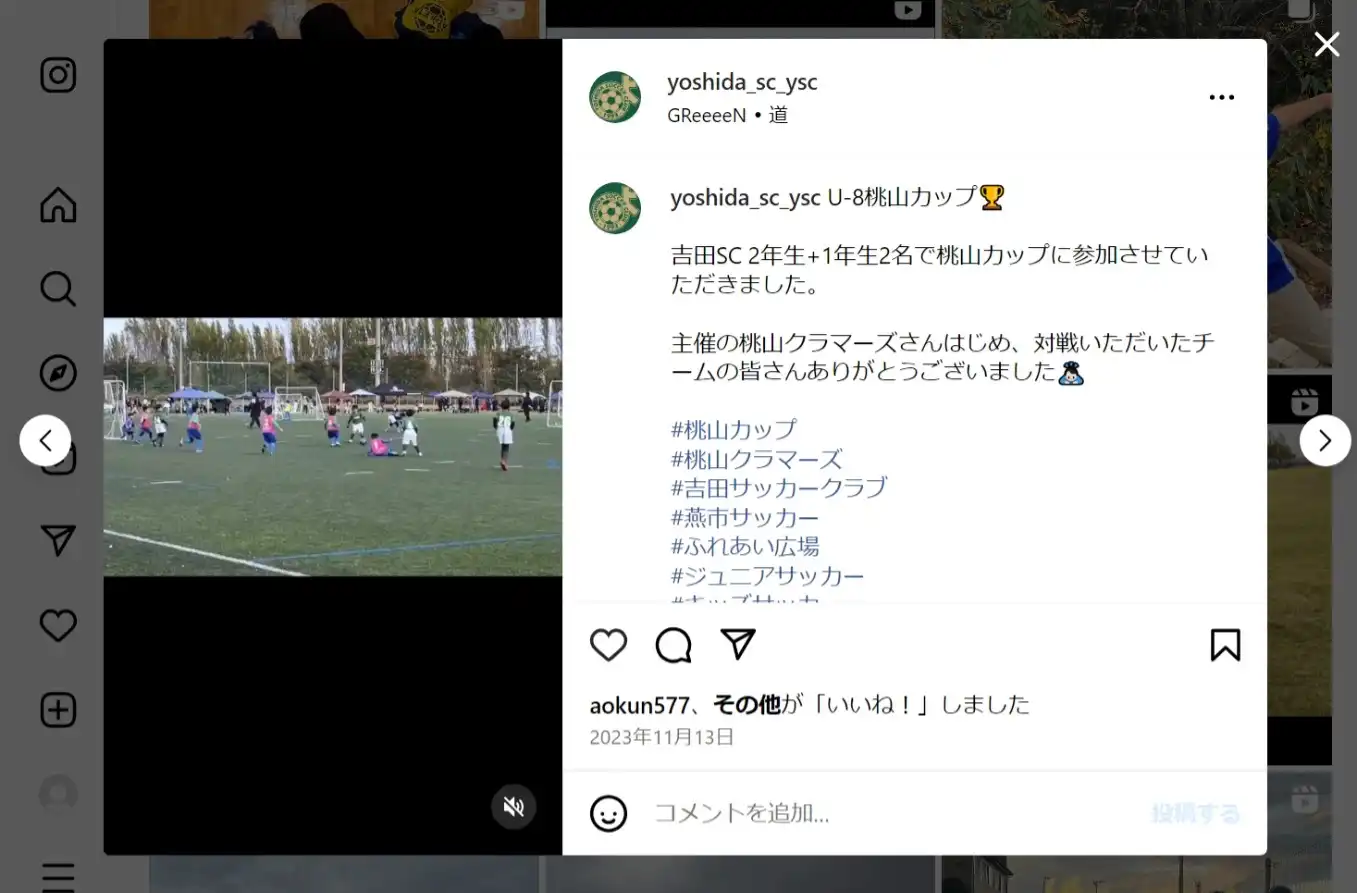Save post with bookmark icon
The width and height of the screenshot is (1357, 893).
(1225, 645)
